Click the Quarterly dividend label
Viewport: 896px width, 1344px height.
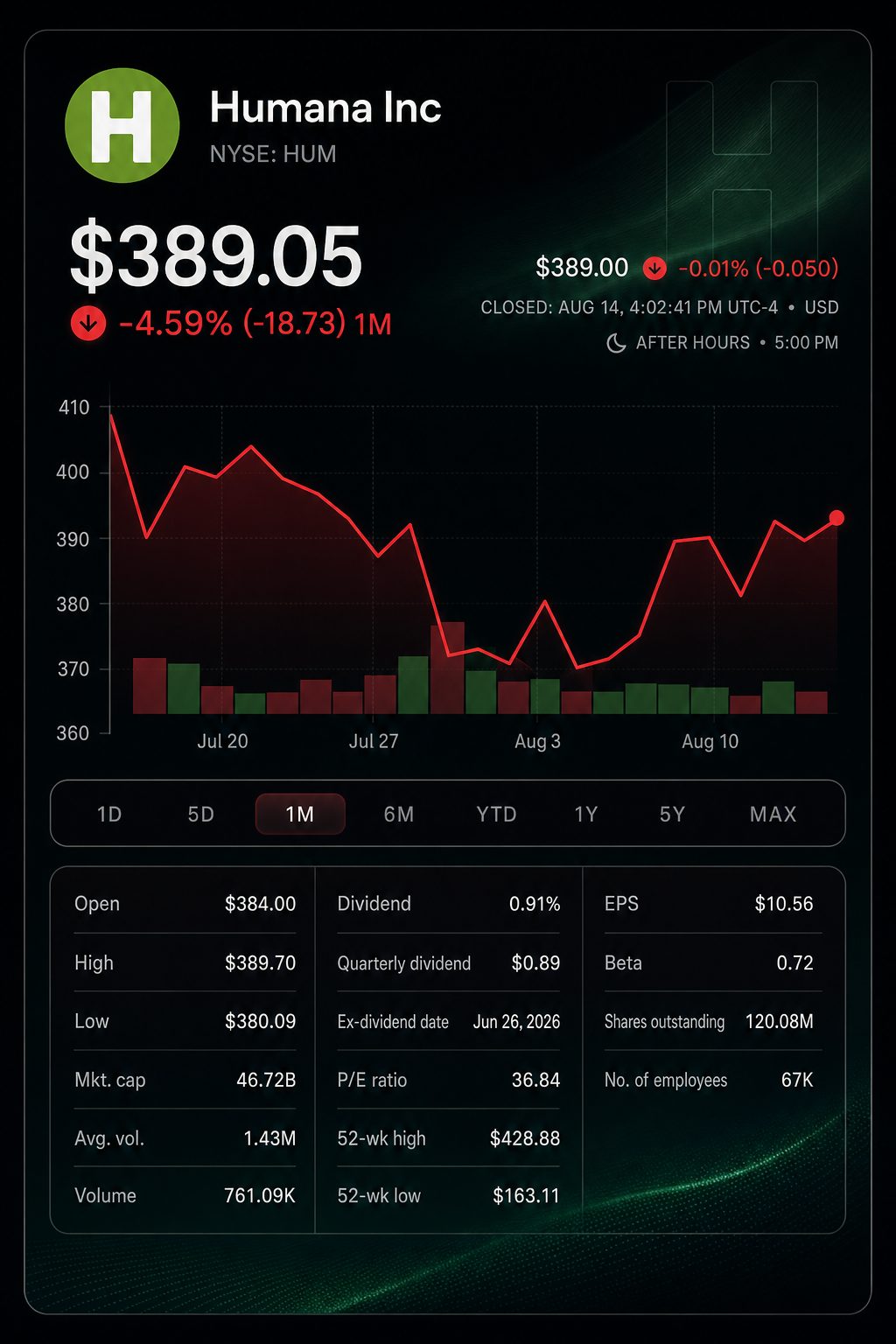pyautogui.click(x=404, y=963)
